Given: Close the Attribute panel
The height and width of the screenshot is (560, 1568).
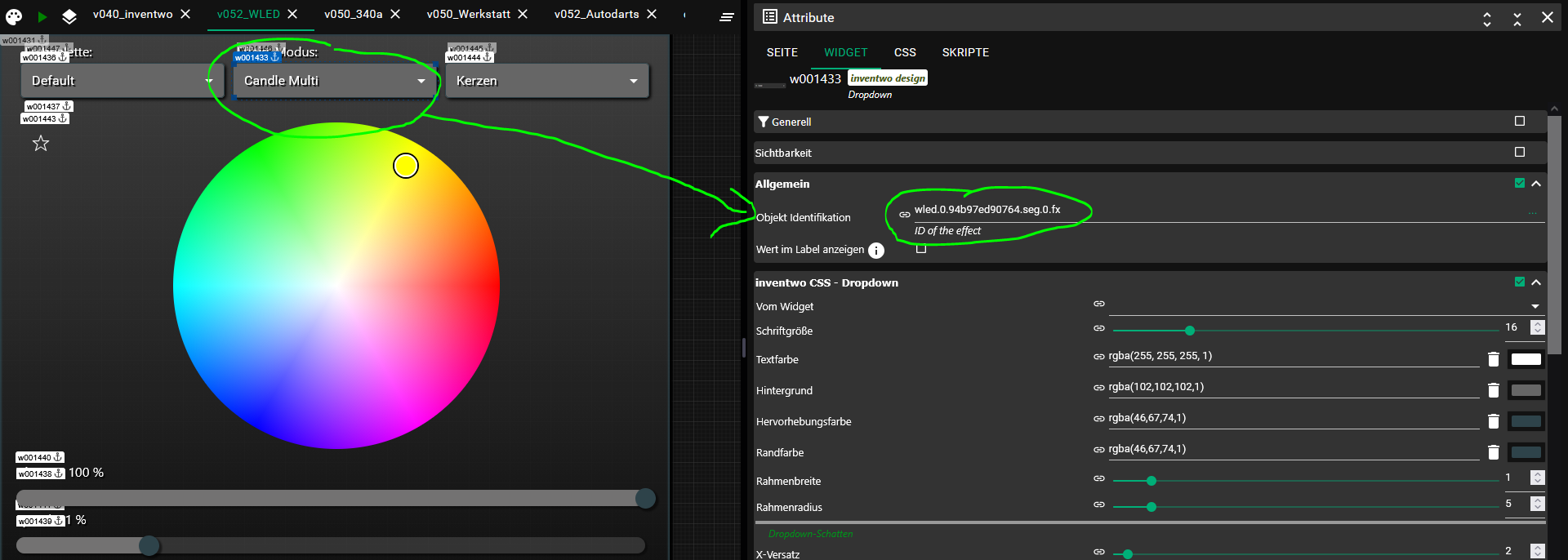Looking at the screenshot, I should (1547, 17).
